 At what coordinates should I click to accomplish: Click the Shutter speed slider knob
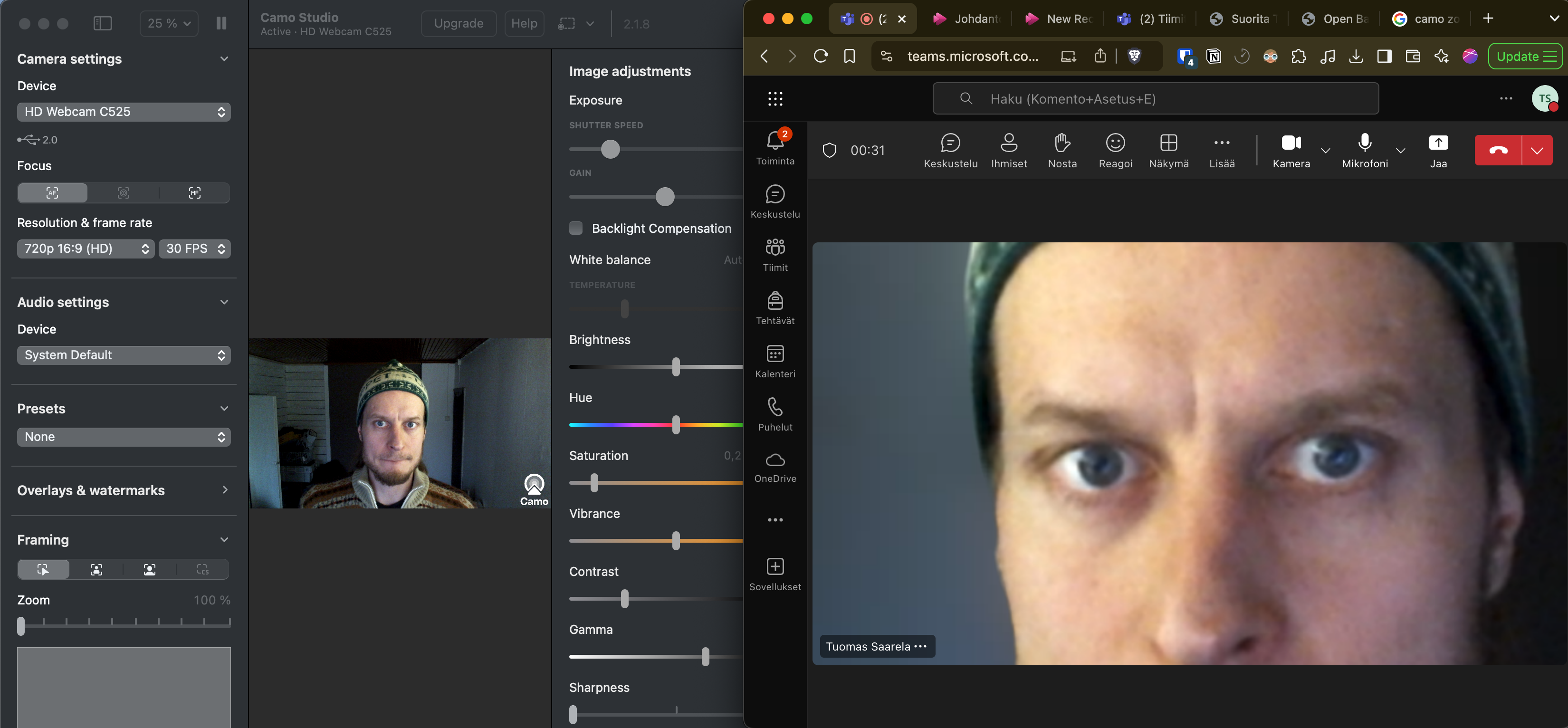tap(610, 149)
